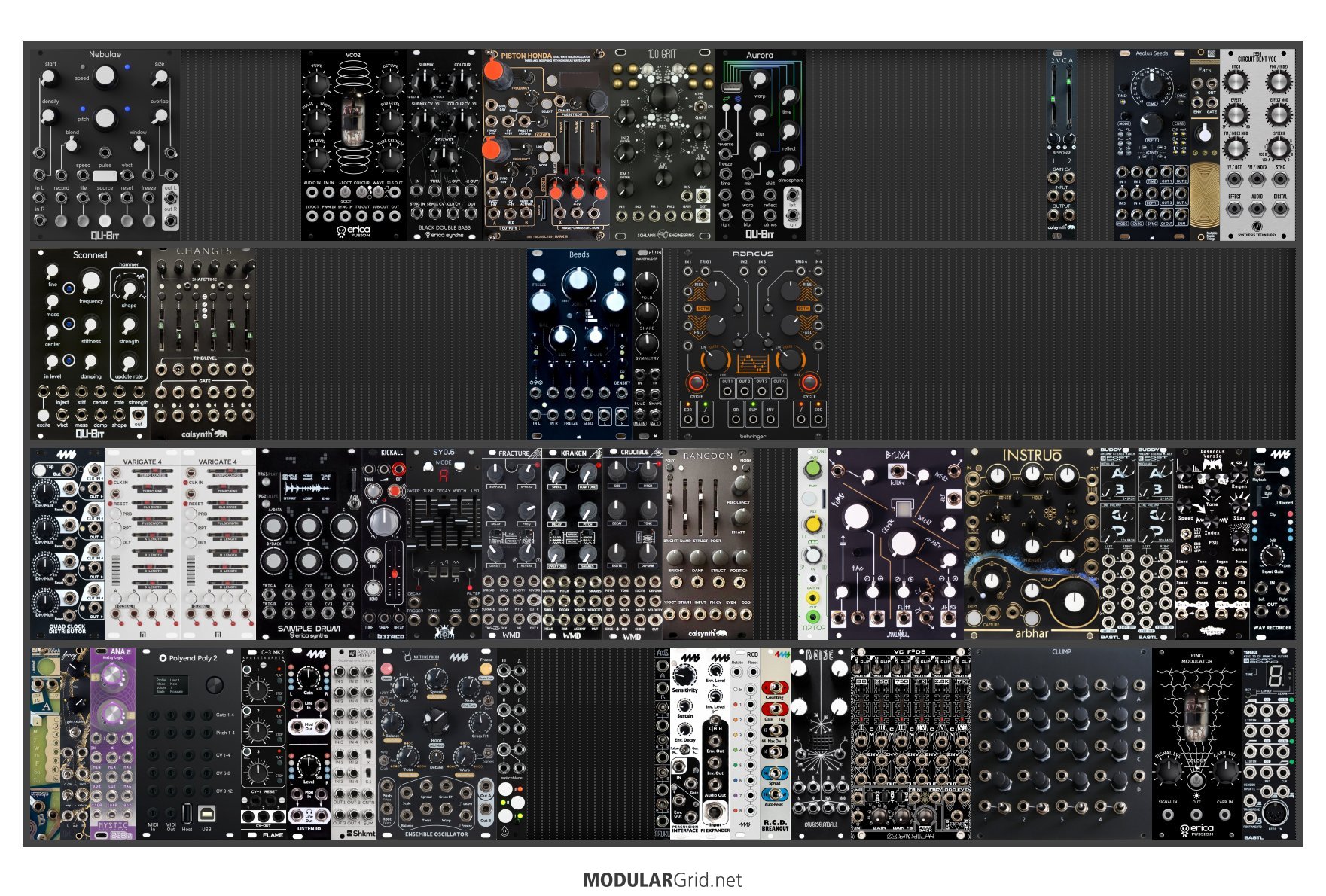Screen dimensions: 1326x896
Task: Select the Percussion Interface module
Action: pyautogui.click(x=685, y=743)
